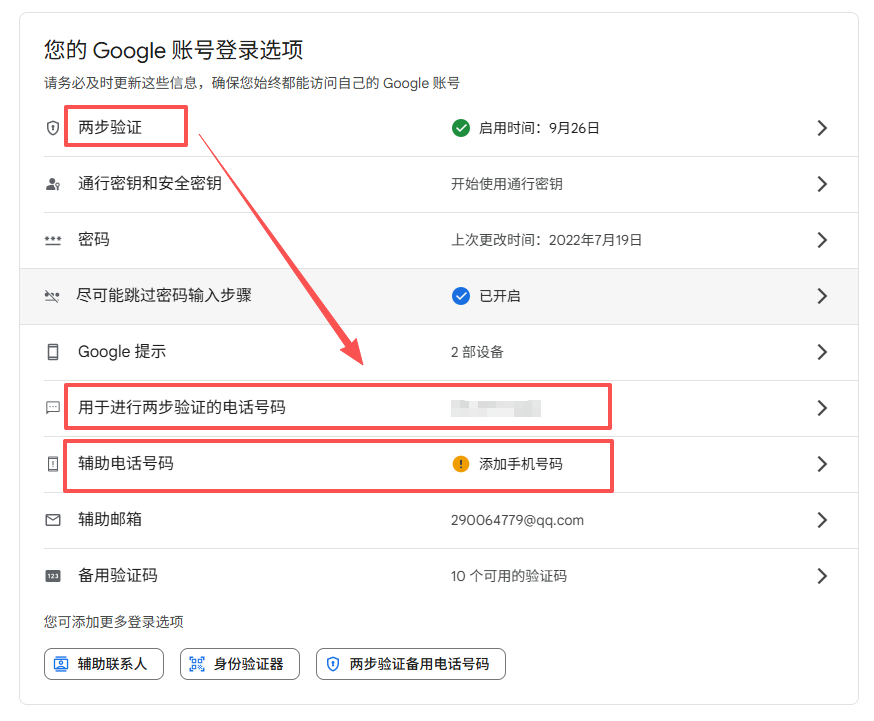Click the passkey icon beside 通行密钥和安全密钥
The image size is (874, 721).
pos(53,184)
